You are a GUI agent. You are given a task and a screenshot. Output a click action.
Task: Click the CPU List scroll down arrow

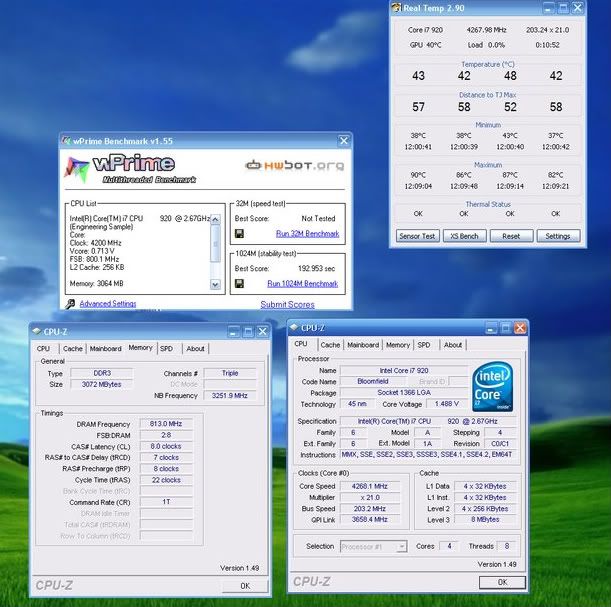pos(215,284)
